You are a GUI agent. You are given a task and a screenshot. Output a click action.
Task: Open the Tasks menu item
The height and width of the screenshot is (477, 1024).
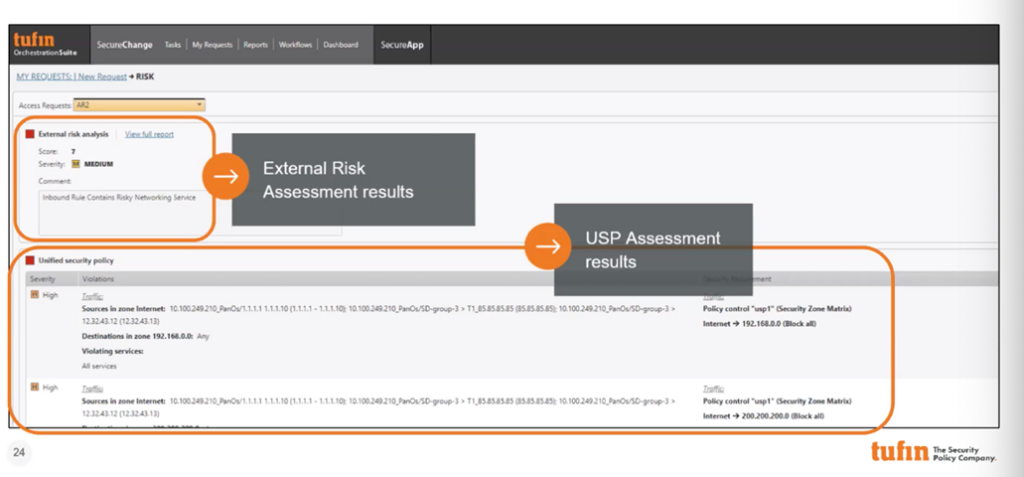[x=172, y=45]
